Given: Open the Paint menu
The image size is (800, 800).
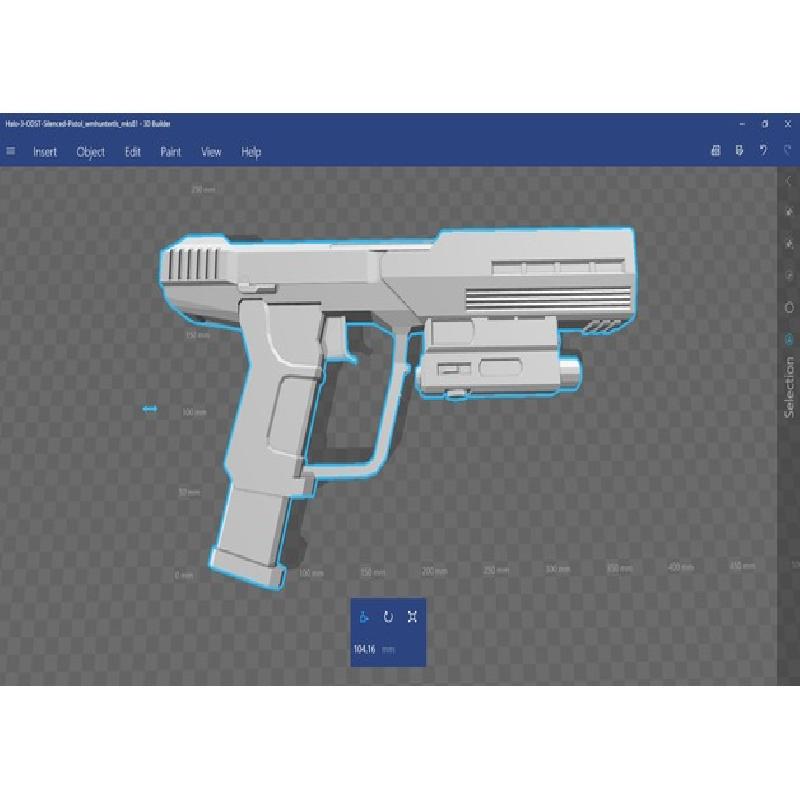Looking at the screenshot, I should tap(170, 152).
